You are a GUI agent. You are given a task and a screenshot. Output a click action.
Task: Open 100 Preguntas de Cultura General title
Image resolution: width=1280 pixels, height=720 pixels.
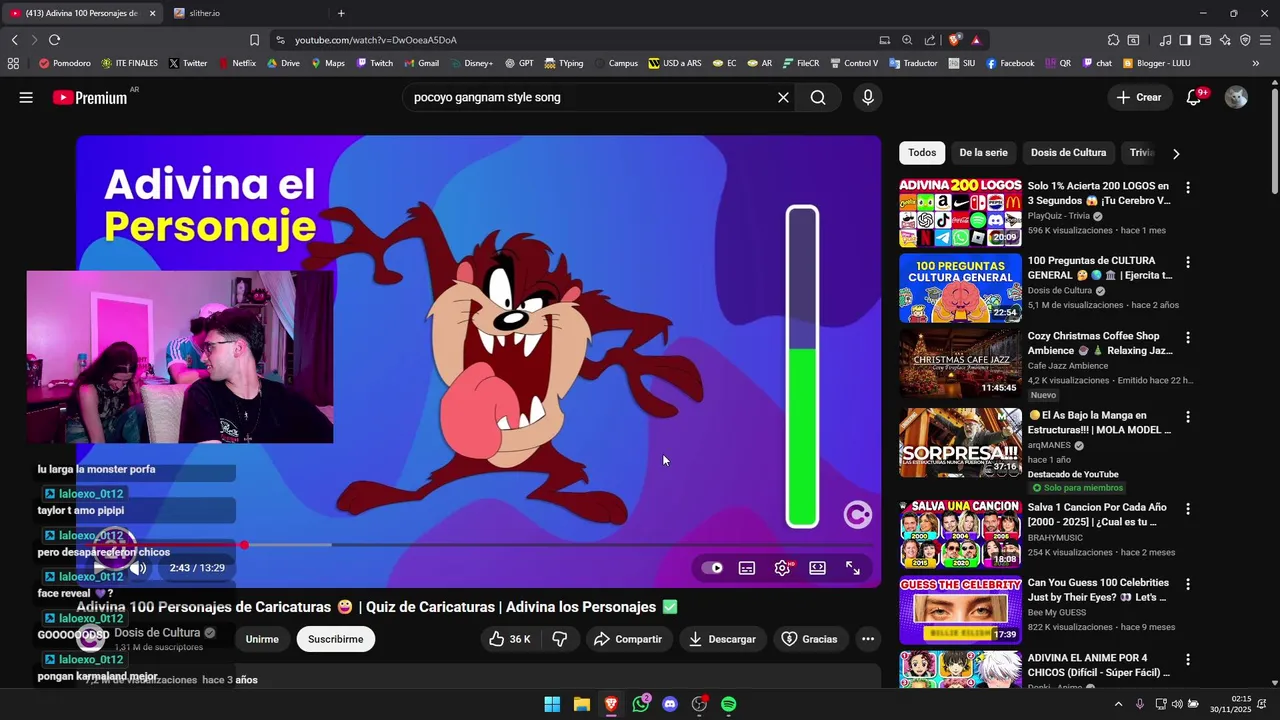coord(1100,268)
